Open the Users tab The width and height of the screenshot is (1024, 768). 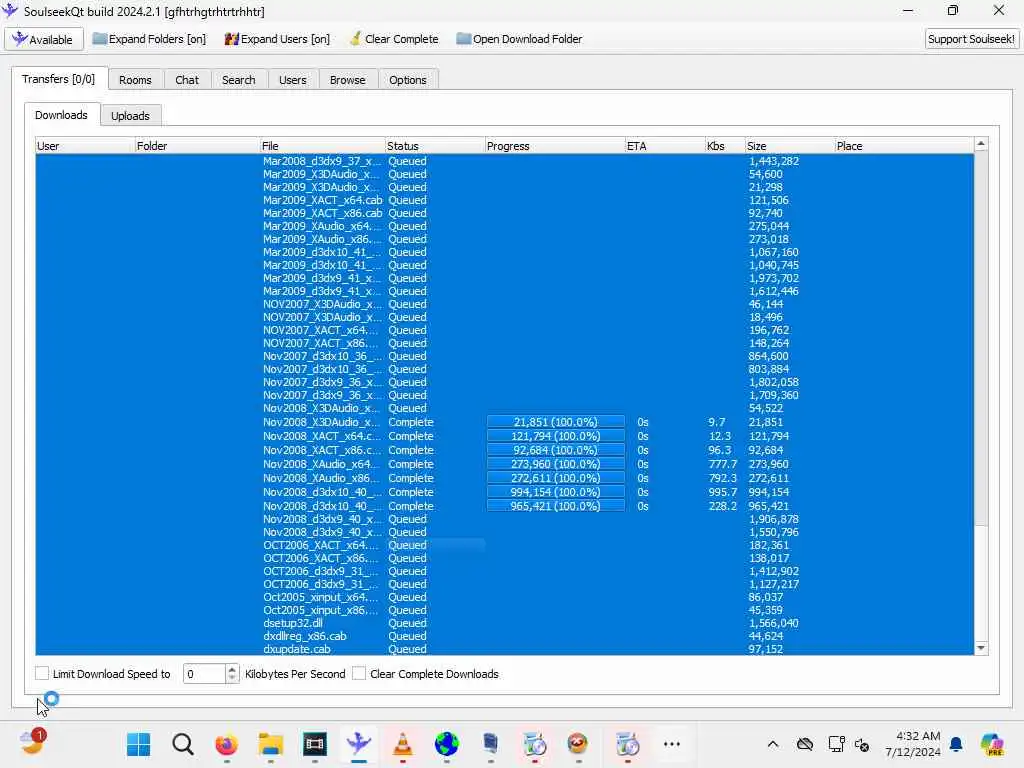click(x=293, y=80)
